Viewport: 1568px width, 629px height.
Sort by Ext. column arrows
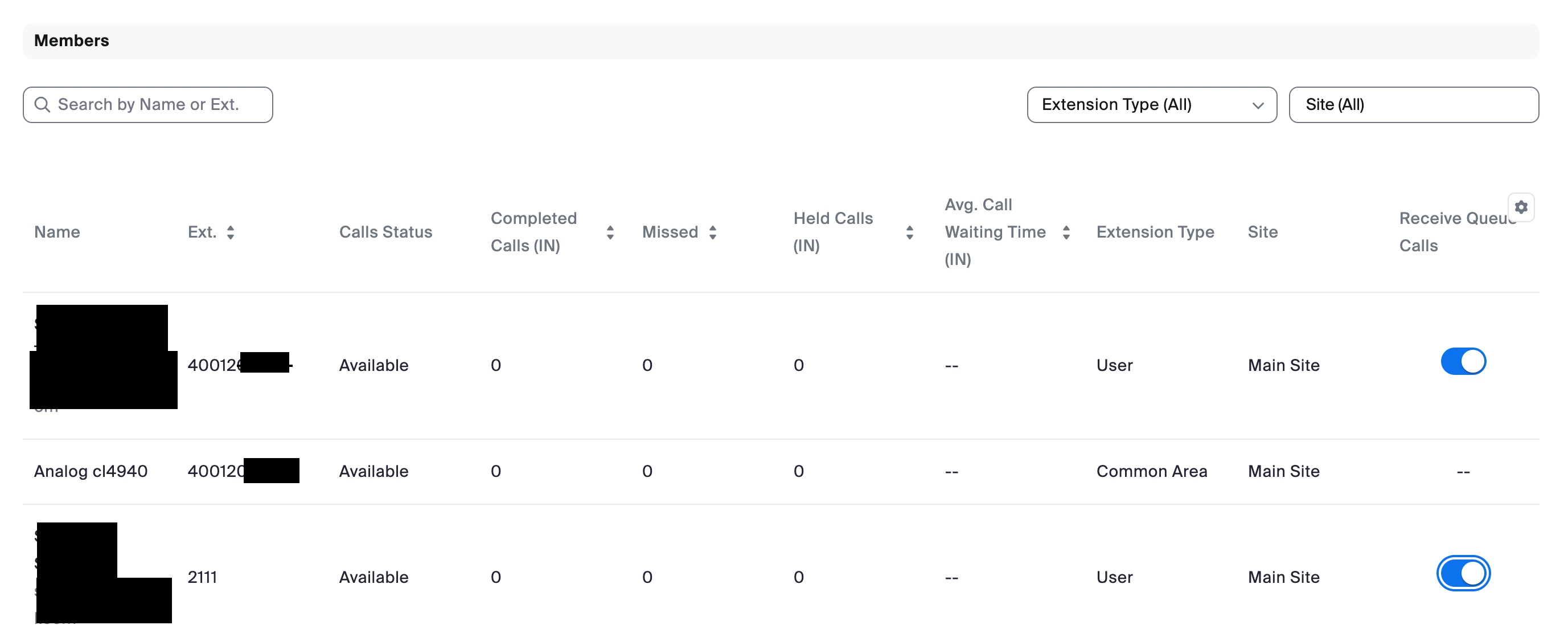(230, 232)
